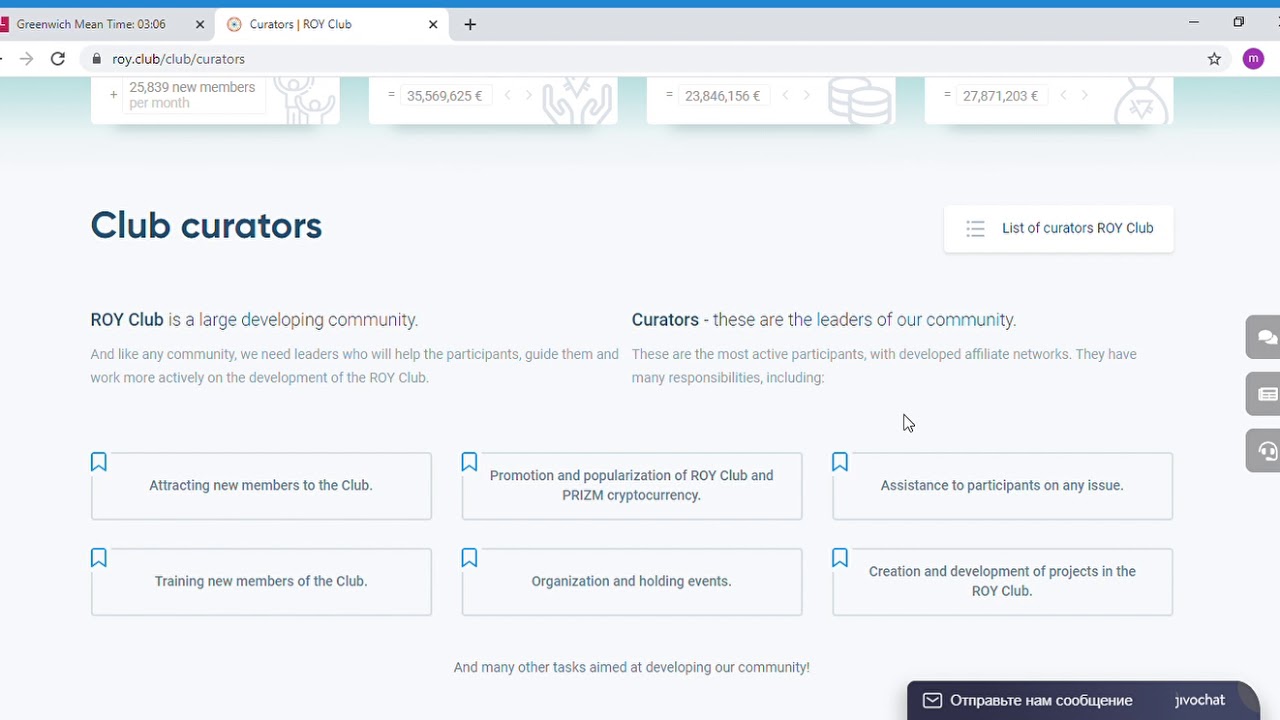Click the jivochat brand label
Image resolution: width=1280 pixels, height=720 pixels.
pyautogui.click(x=1200, y=700)
